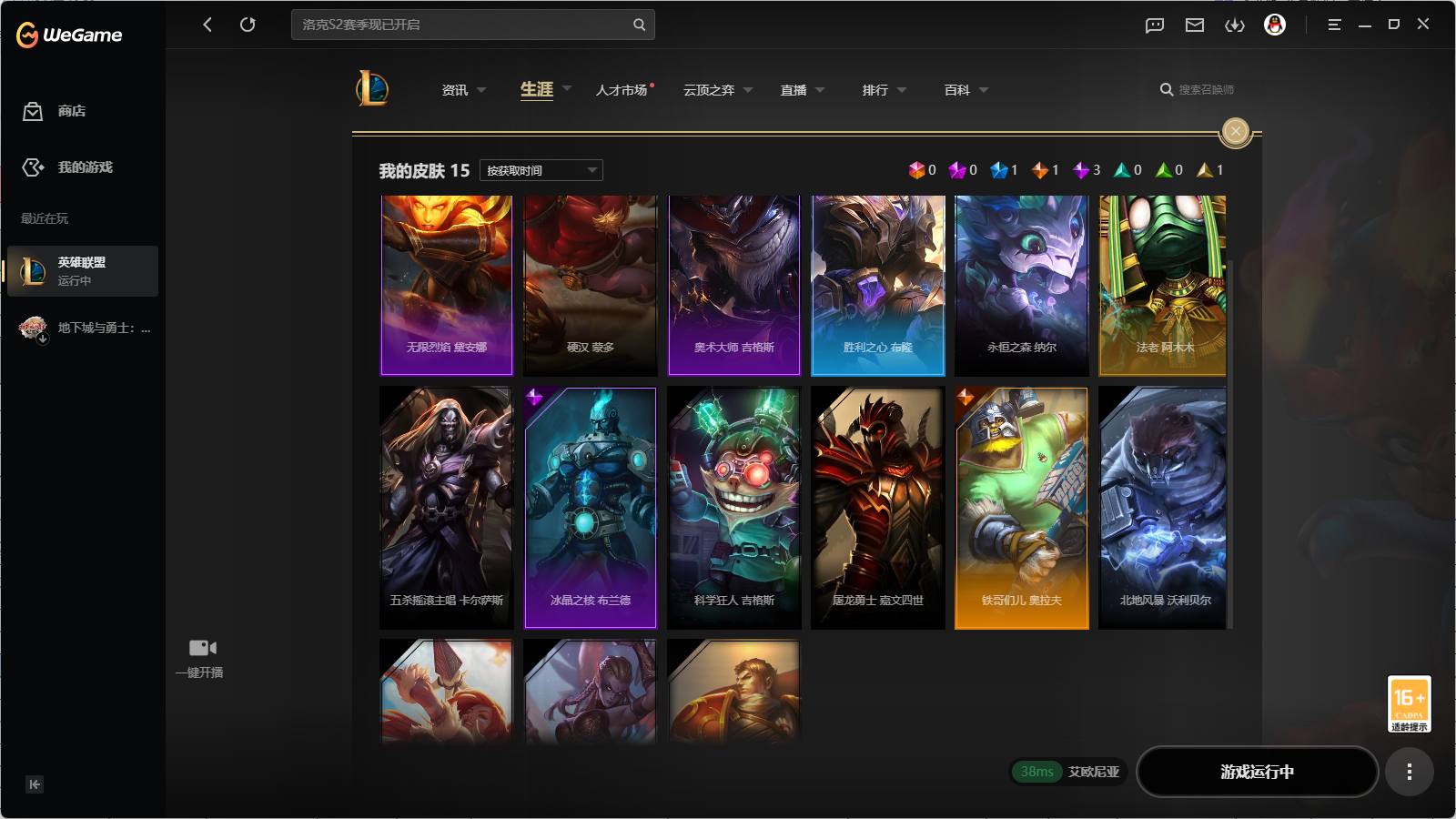Click the purple diamond gem icon in the counter row
Screen dimensions: 1456x819
[x=1081, y=170]
